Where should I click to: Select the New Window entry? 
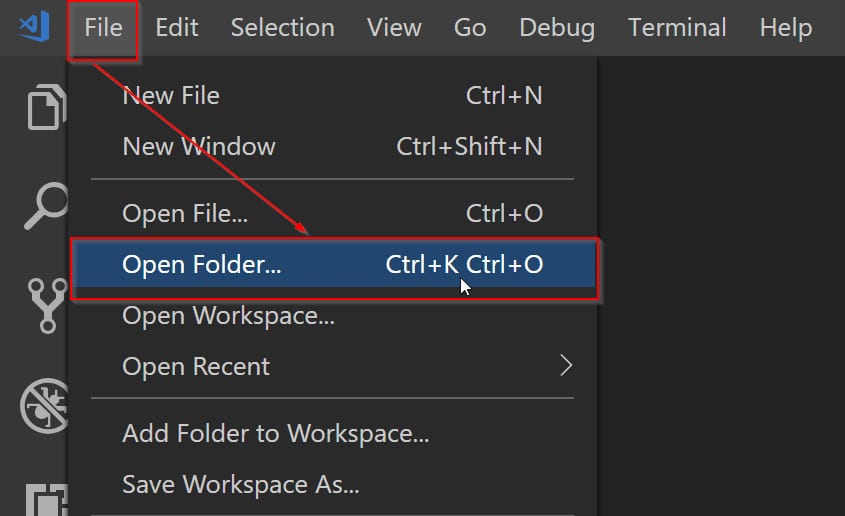(x=333, y=147)
